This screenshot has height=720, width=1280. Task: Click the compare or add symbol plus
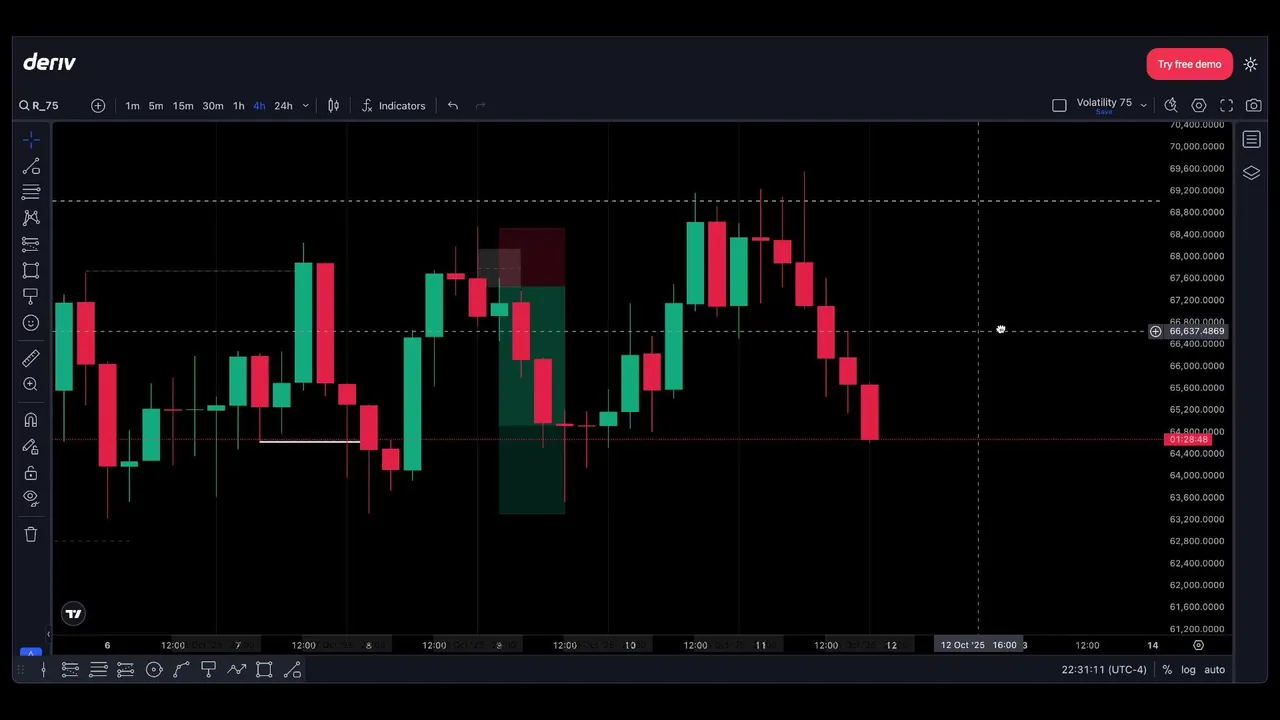98,106
